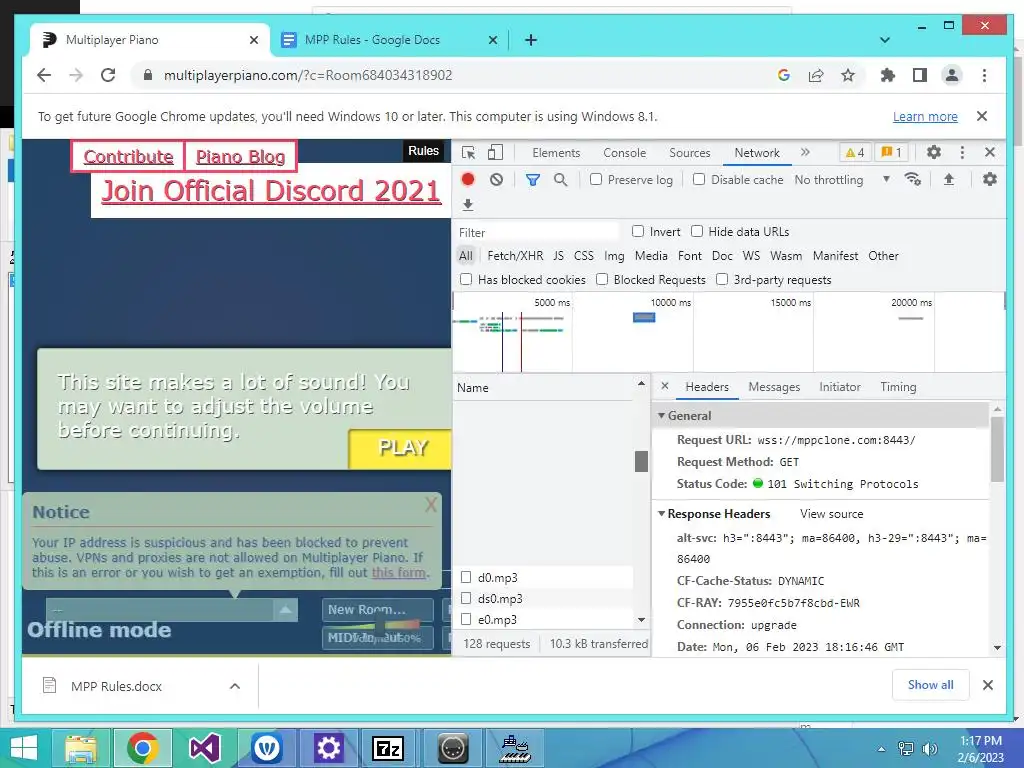Toggle the network filter funnel icon
1024x768 pixels.
click(533, 180)
